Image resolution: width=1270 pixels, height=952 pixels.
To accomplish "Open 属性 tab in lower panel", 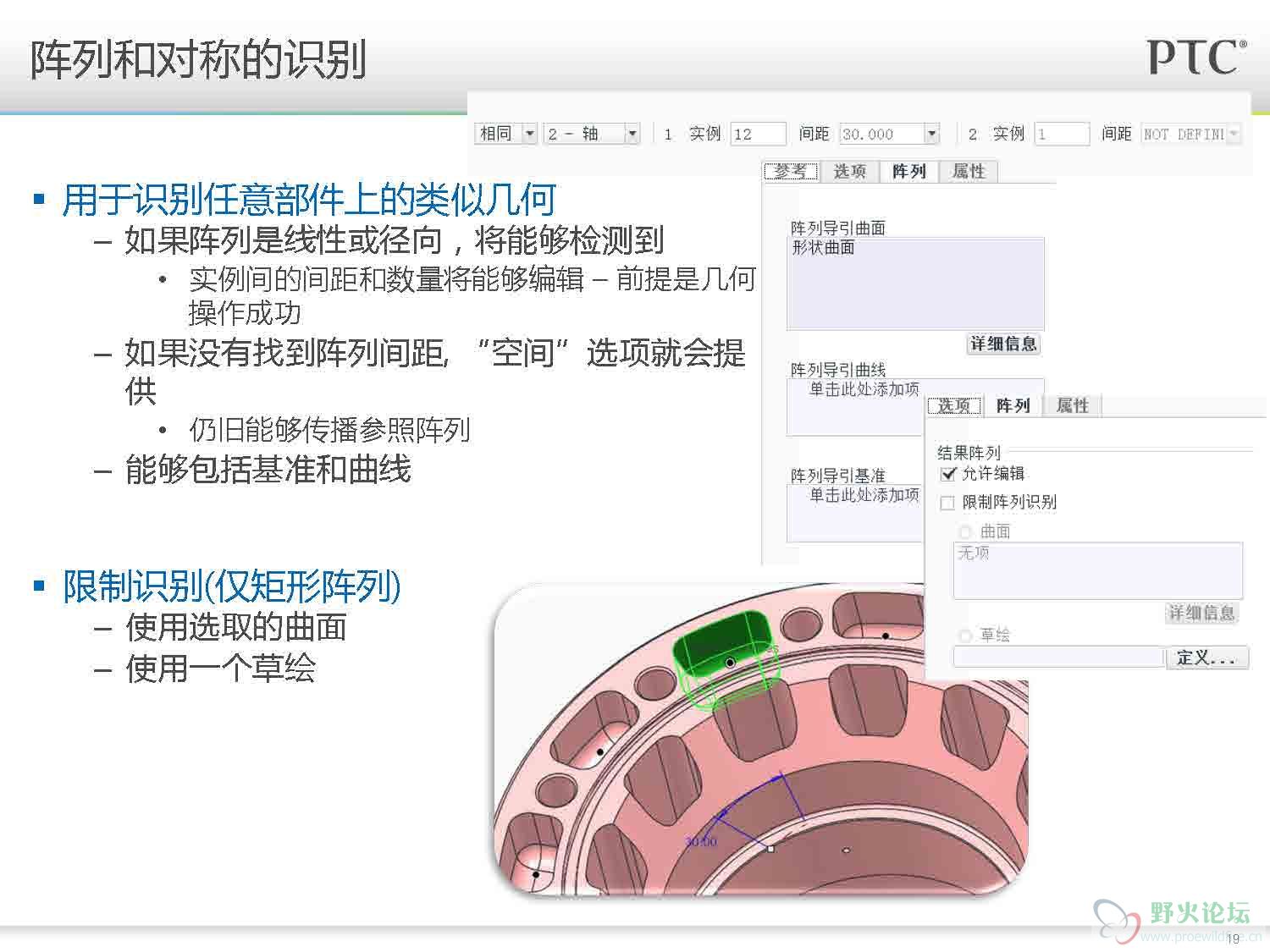I will [x=1072, y=405].
